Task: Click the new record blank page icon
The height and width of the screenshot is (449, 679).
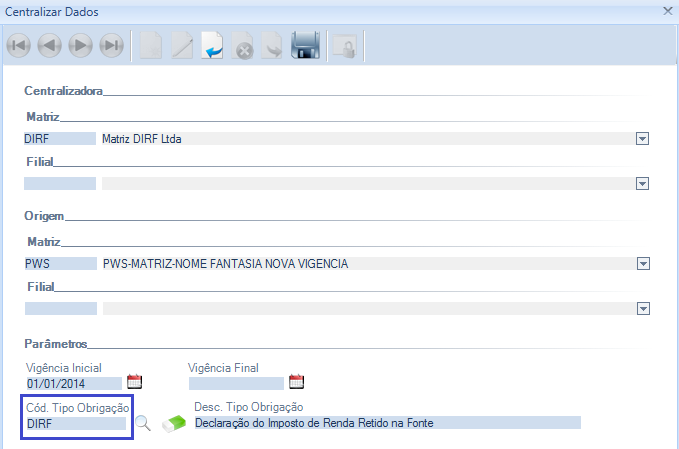Action: [x=151, y=45]
